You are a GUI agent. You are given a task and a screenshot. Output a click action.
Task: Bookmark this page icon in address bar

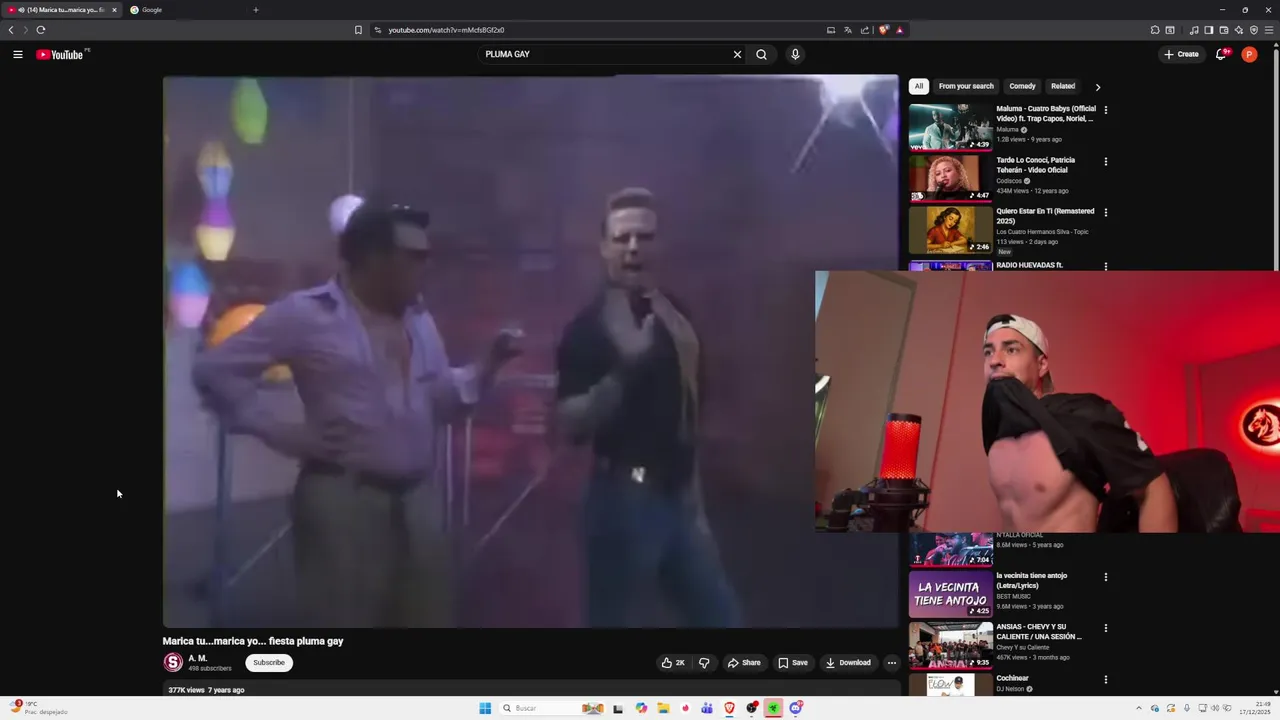(358, 30)
